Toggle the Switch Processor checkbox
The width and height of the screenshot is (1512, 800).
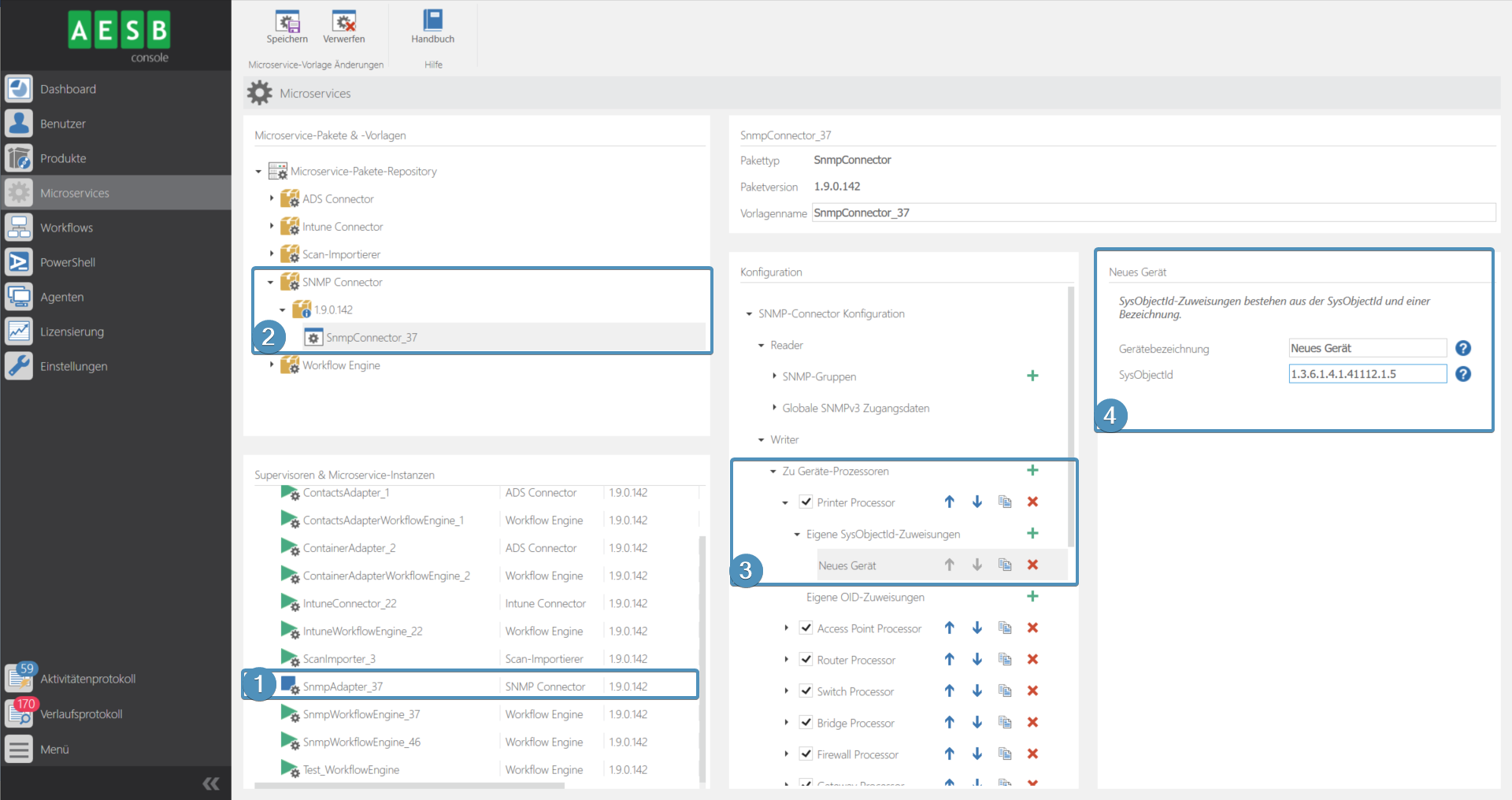click(x=806, y=691)
